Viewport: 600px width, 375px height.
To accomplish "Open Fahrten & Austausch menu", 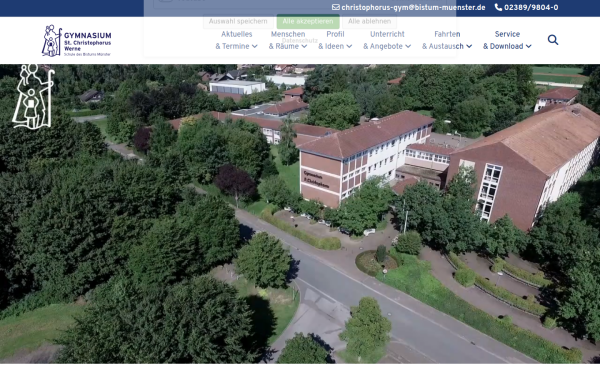I will coord(447,40).
